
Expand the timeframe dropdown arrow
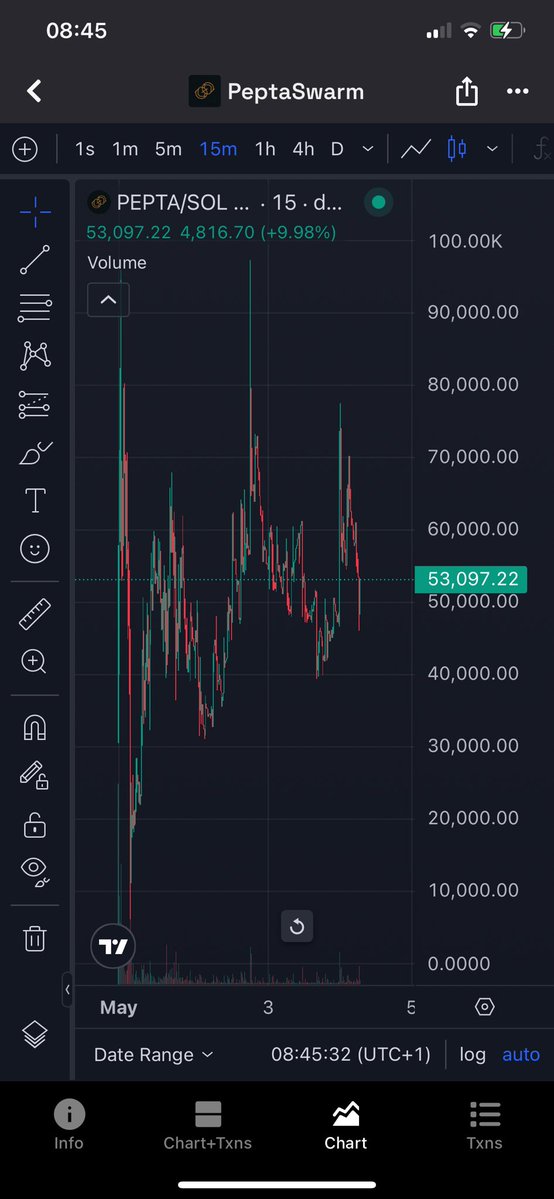tap(368, 149)
